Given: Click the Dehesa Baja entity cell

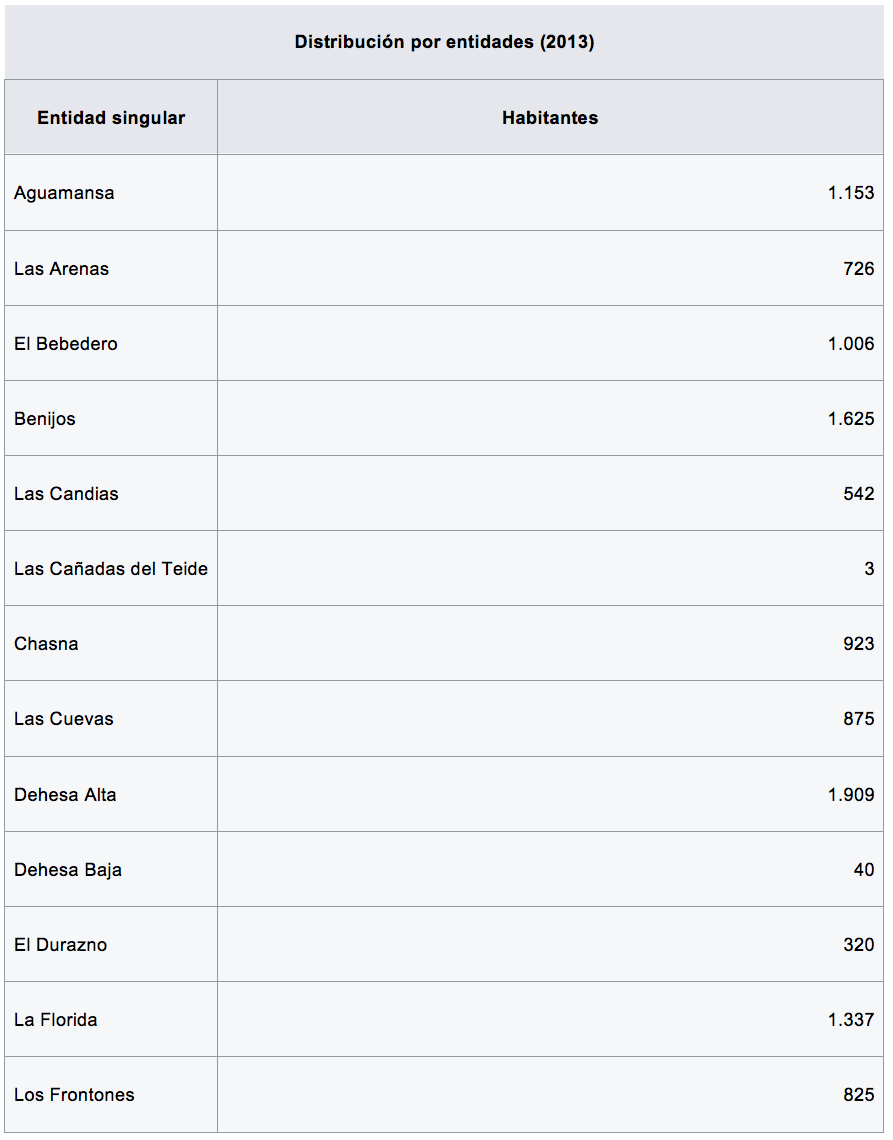Looking at the screenshot, I should pyautogui.click(x=68, y=870).
